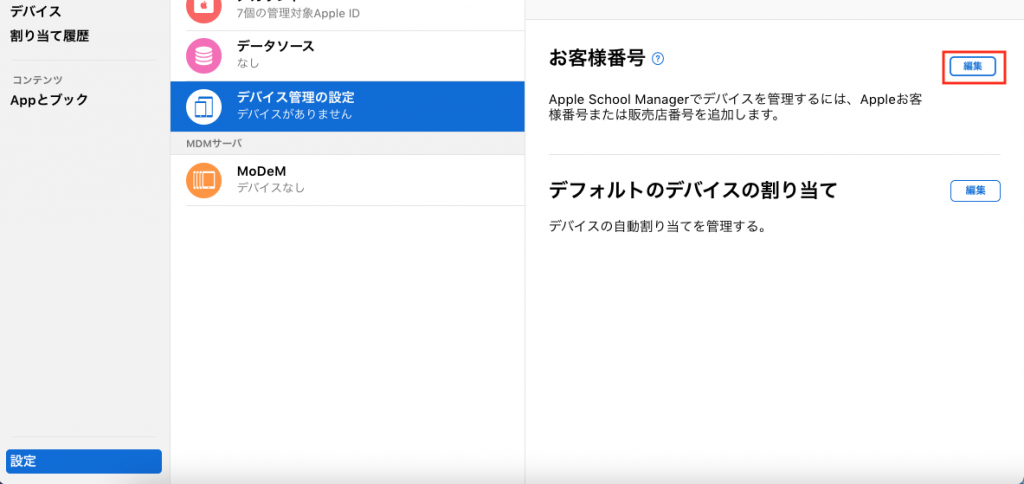The height and width of the screenshot is (484, 1024).
Task: Click 編集 button for お客様番号
Action: [973, 67]
